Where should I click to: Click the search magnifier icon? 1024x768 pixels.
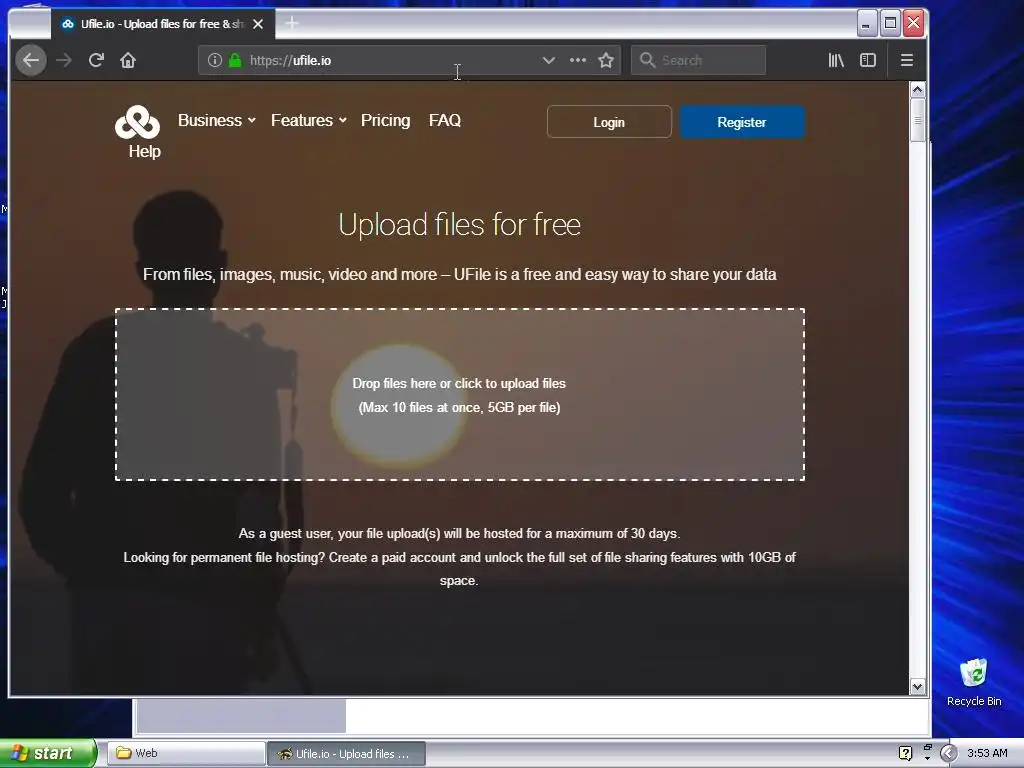(647, 60)
